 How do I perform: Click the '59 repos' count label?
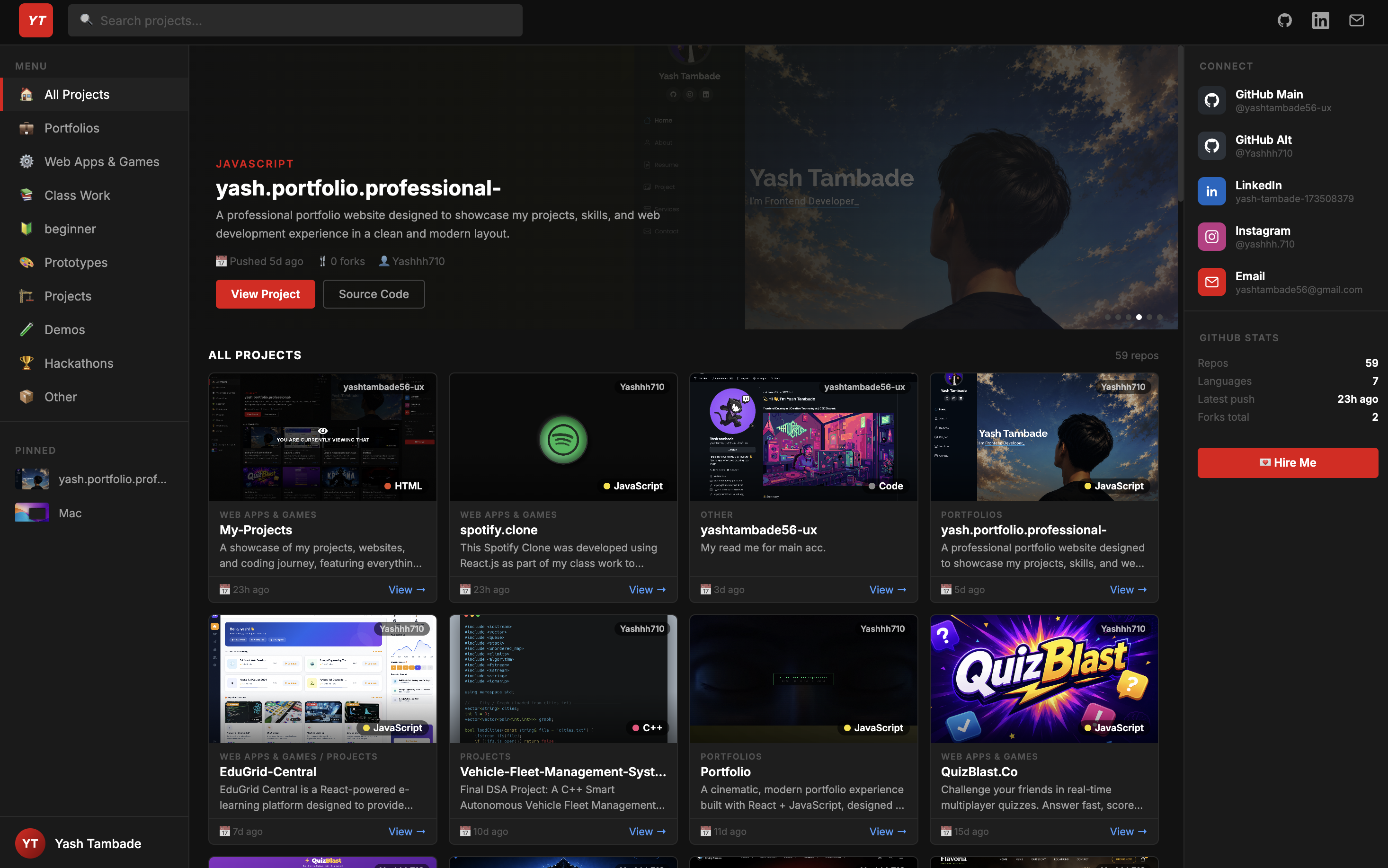(x=1137, y=355)
